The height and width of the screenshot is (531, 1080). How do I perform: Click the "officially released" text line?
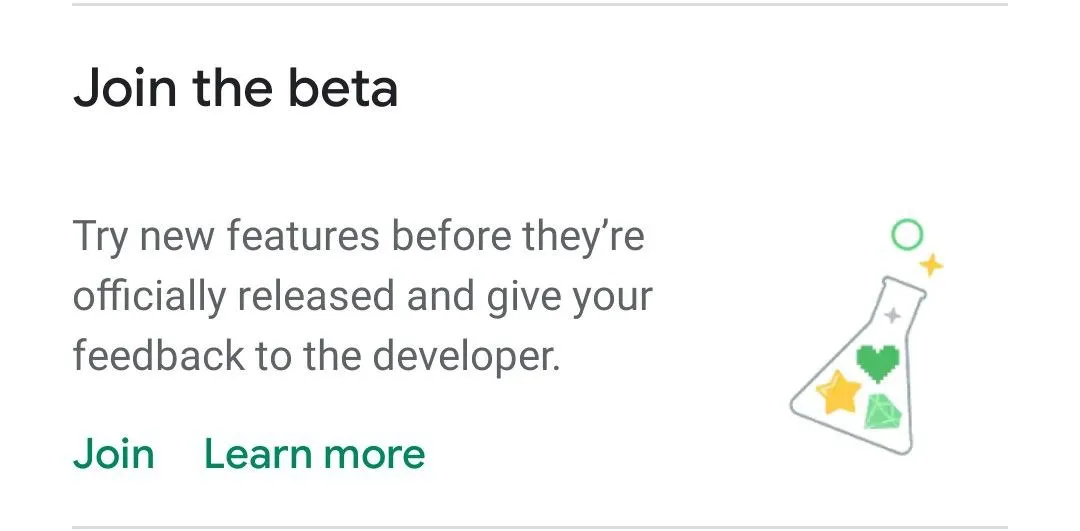click(x=362, y=297)
